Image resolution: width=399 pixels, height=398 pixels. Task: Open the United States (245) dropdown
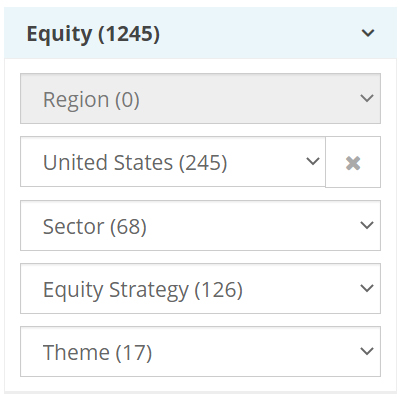(x=173, y=162)
